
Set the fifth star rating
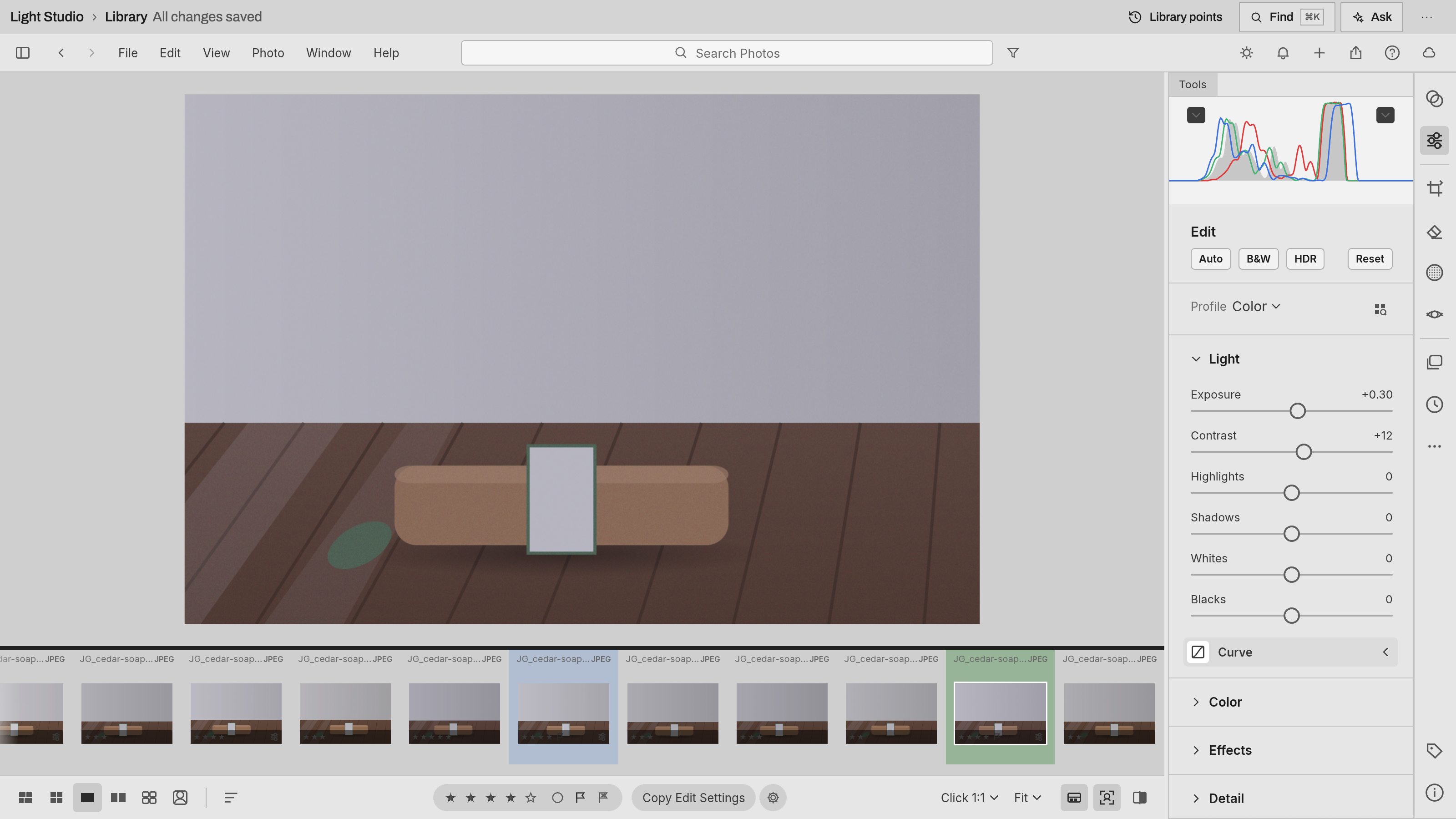tap(531, 798)
